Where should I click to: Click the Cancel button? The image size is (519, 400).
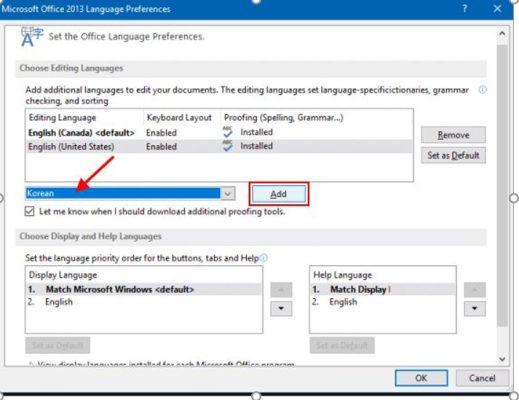coord(482,378)
